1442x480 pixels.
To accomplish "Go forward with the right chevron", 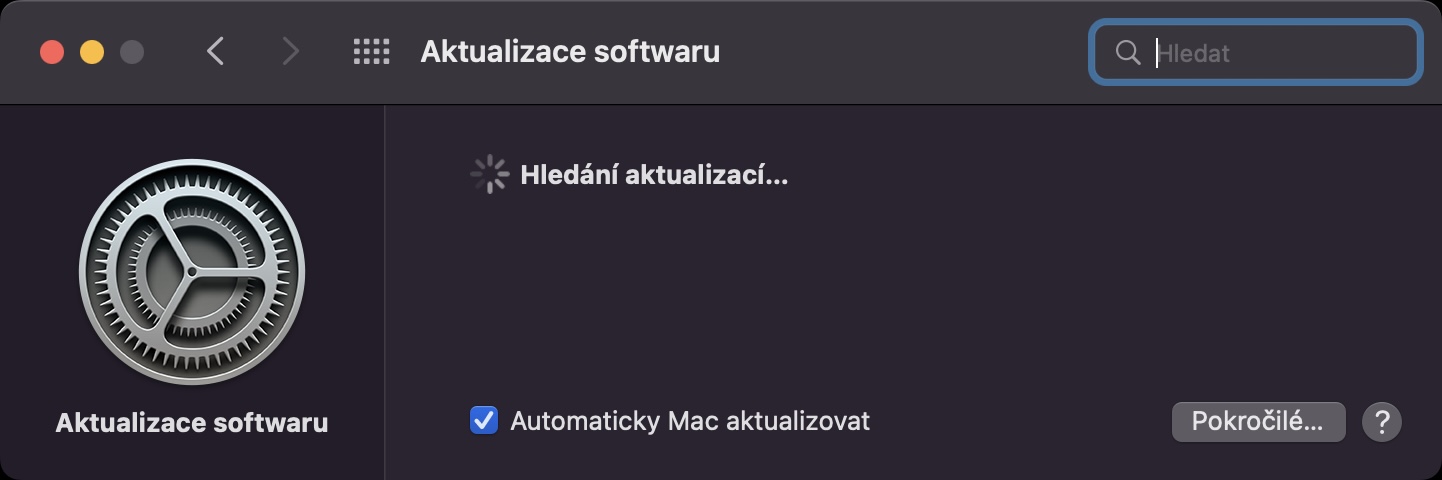I will (290, 52).
